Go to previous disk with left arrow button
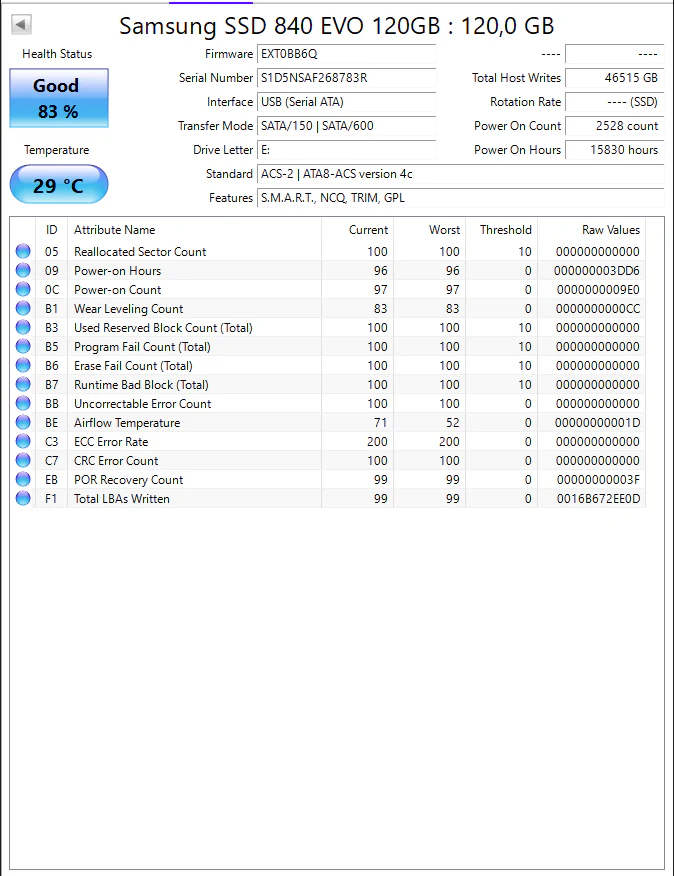 pyautogui.click(x=21, y=25)
